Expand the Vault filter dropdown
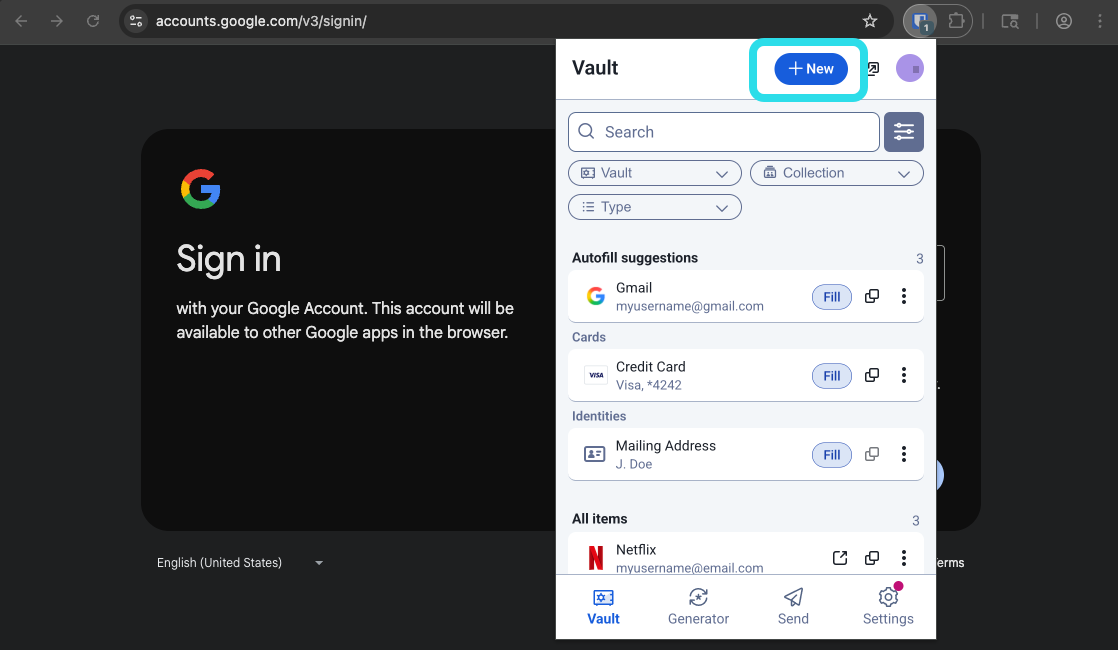Image resolution: width=1118 pixels, height=650 pixels. pos(654,172)
